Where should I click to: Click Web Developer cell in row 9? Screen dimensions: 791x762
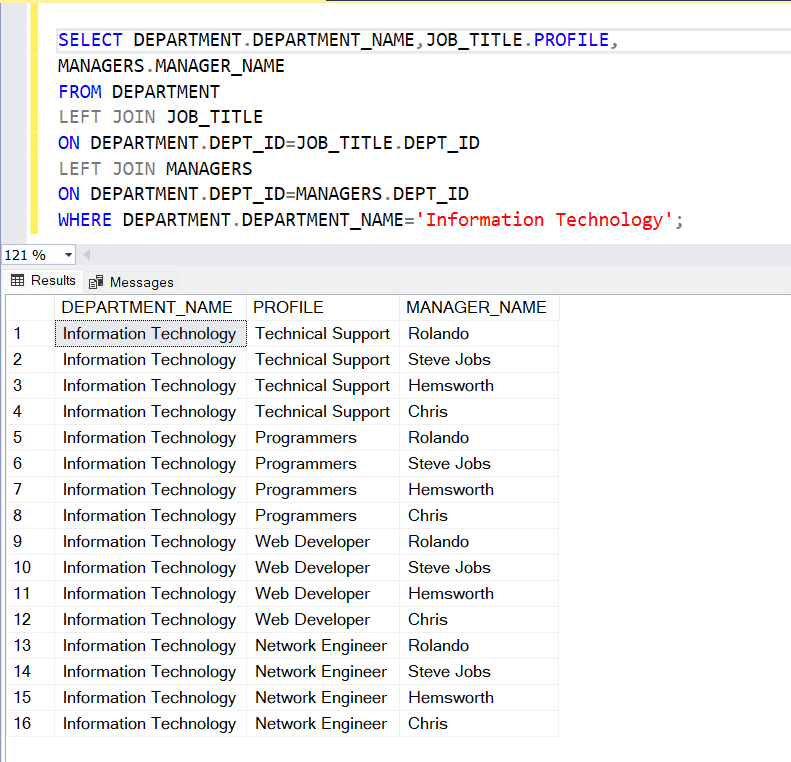[x=323, y=541]
